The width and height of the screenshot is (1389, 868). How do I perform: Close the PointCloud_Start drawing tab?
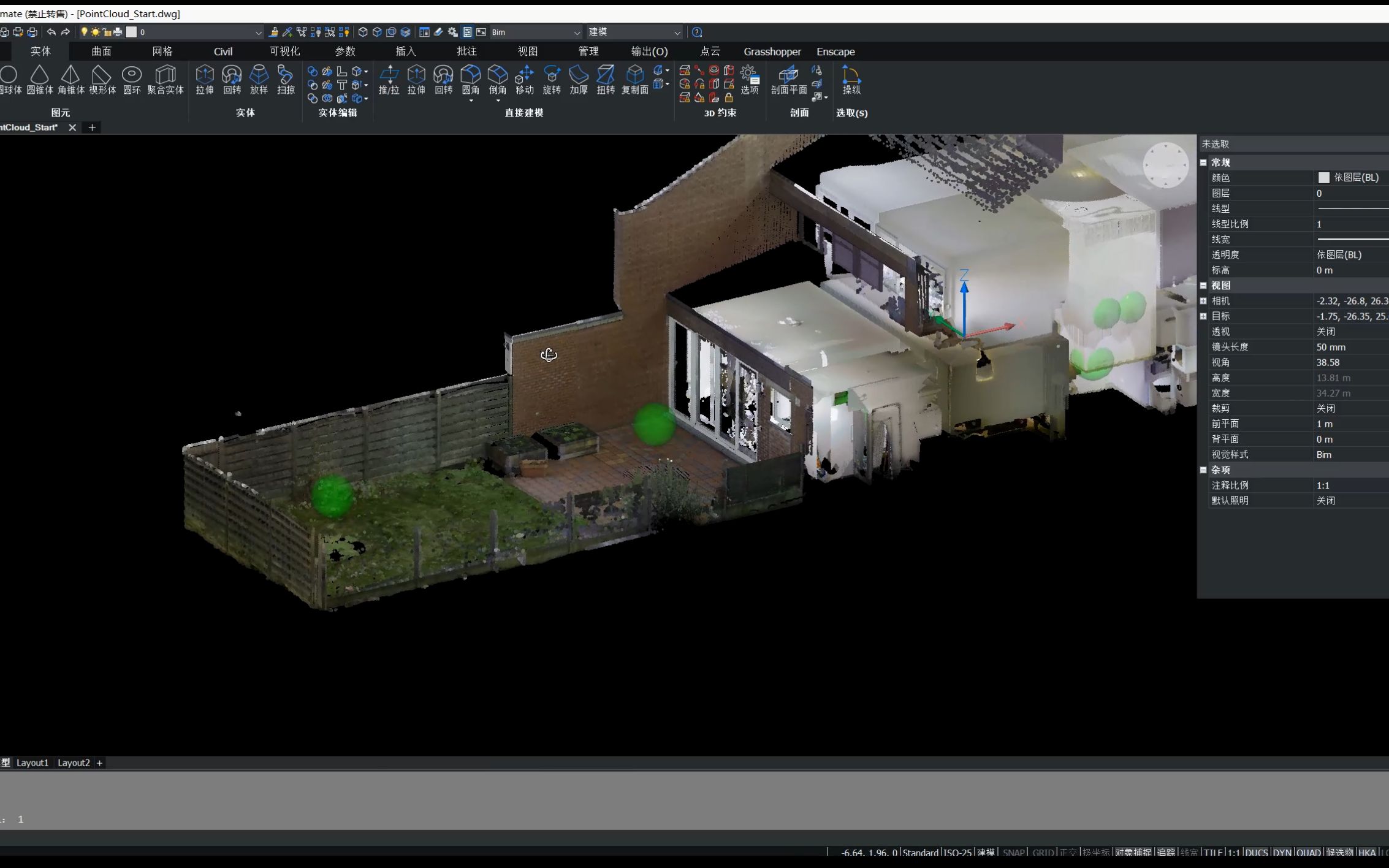[x=72, y=128]
